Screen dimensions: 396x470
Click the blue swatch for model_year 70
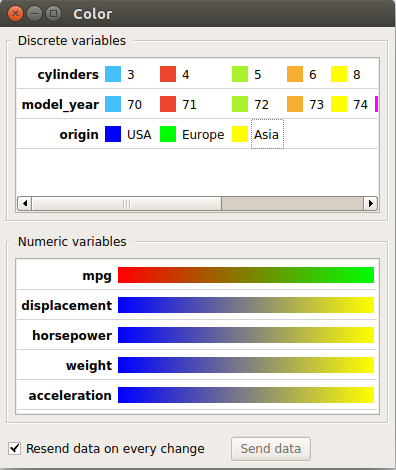click(x=113, y=104)
